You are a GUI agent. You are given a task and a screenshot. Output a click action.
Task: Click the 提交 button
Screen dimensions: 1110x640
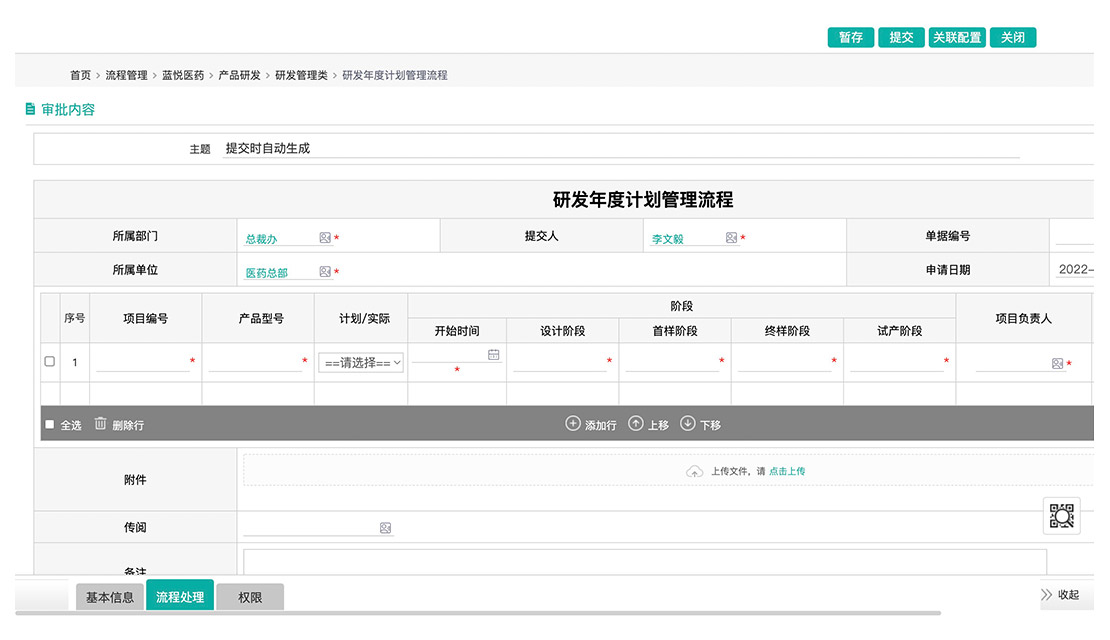click(x=901, y=37)
